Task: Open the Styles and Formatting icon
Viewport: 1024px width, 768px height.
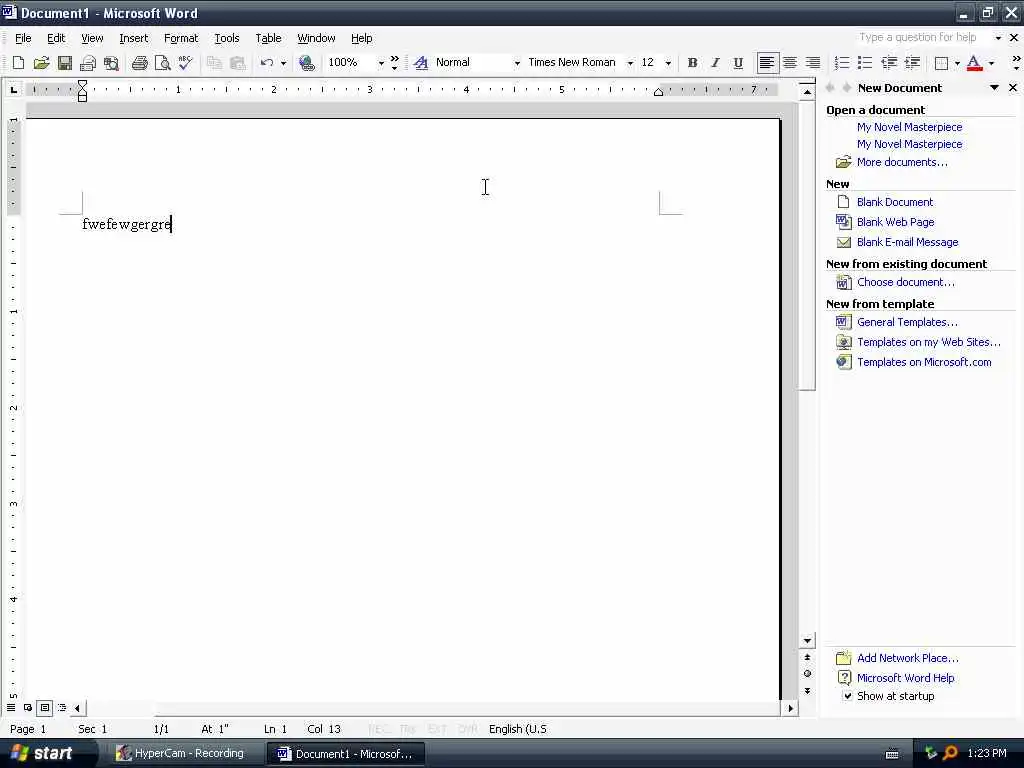Action: pos(421,63)
